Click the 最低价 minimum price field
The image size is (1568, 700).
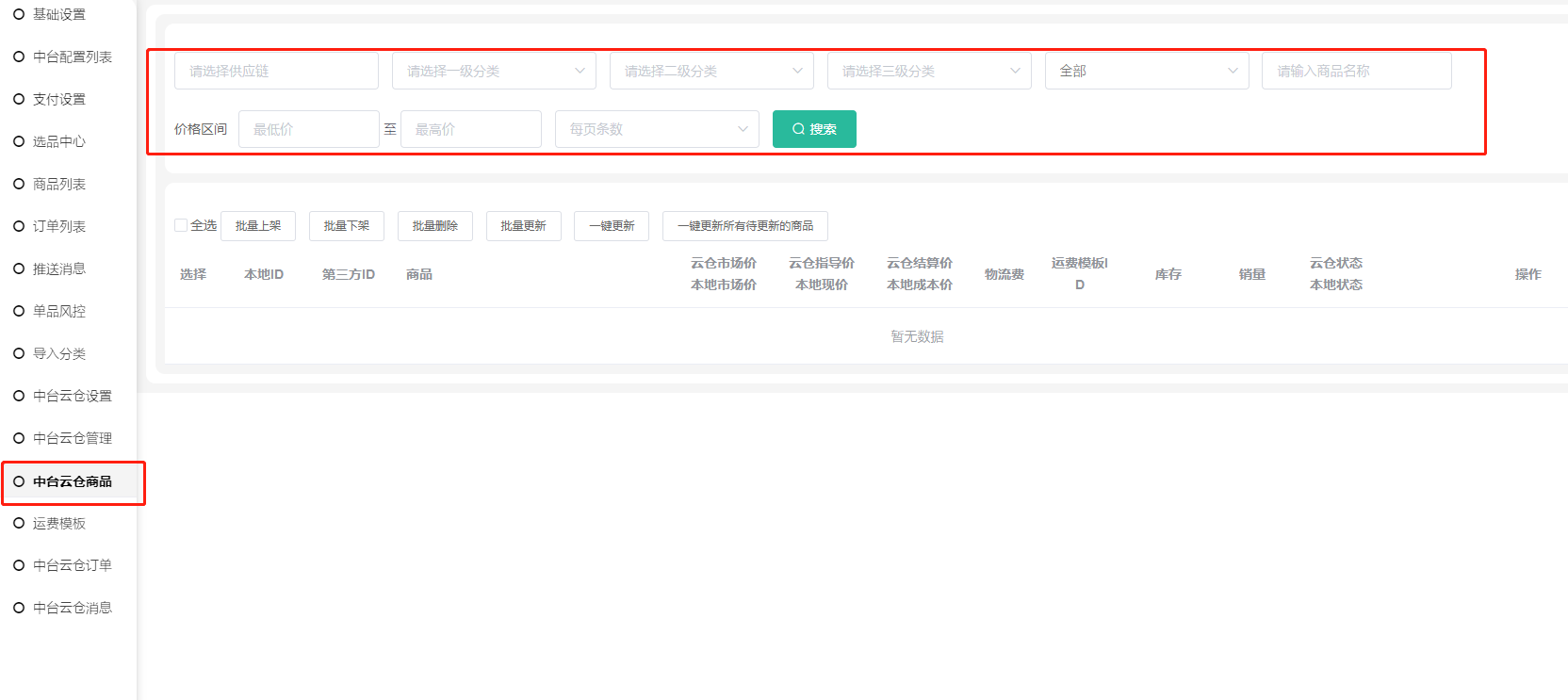click(308, 129)
